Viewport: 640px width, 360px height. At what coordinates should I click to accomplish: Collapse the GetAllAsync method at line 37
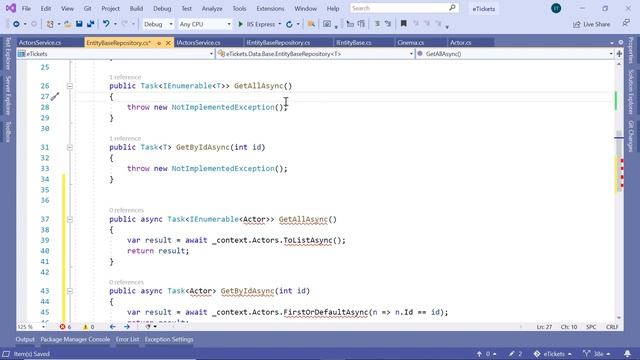[70, 220]
